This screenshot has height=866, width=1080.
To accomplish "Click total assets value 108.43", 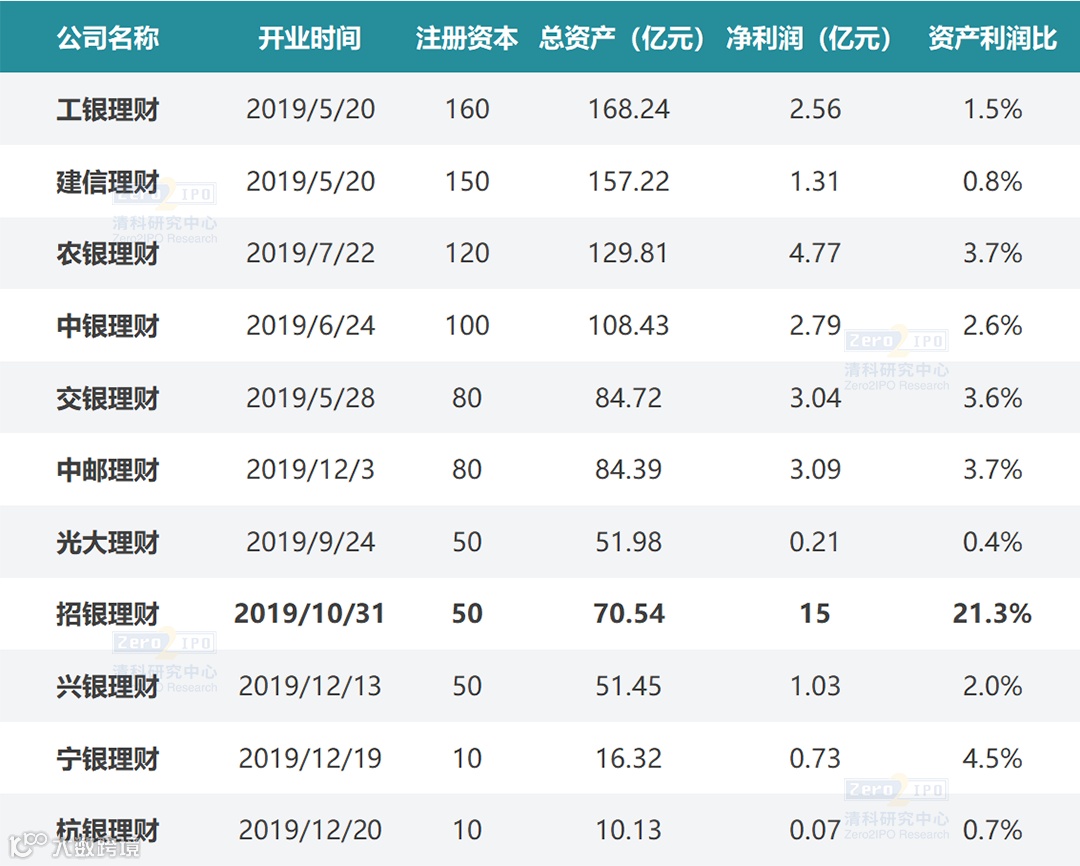I will pyautogui.click(x=629, y=326).
